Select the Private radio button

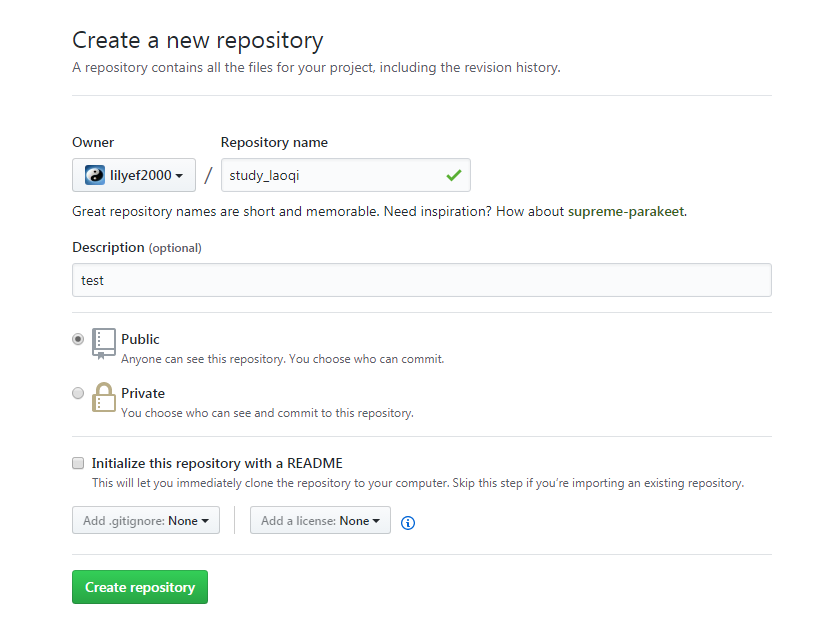[78, 393]
